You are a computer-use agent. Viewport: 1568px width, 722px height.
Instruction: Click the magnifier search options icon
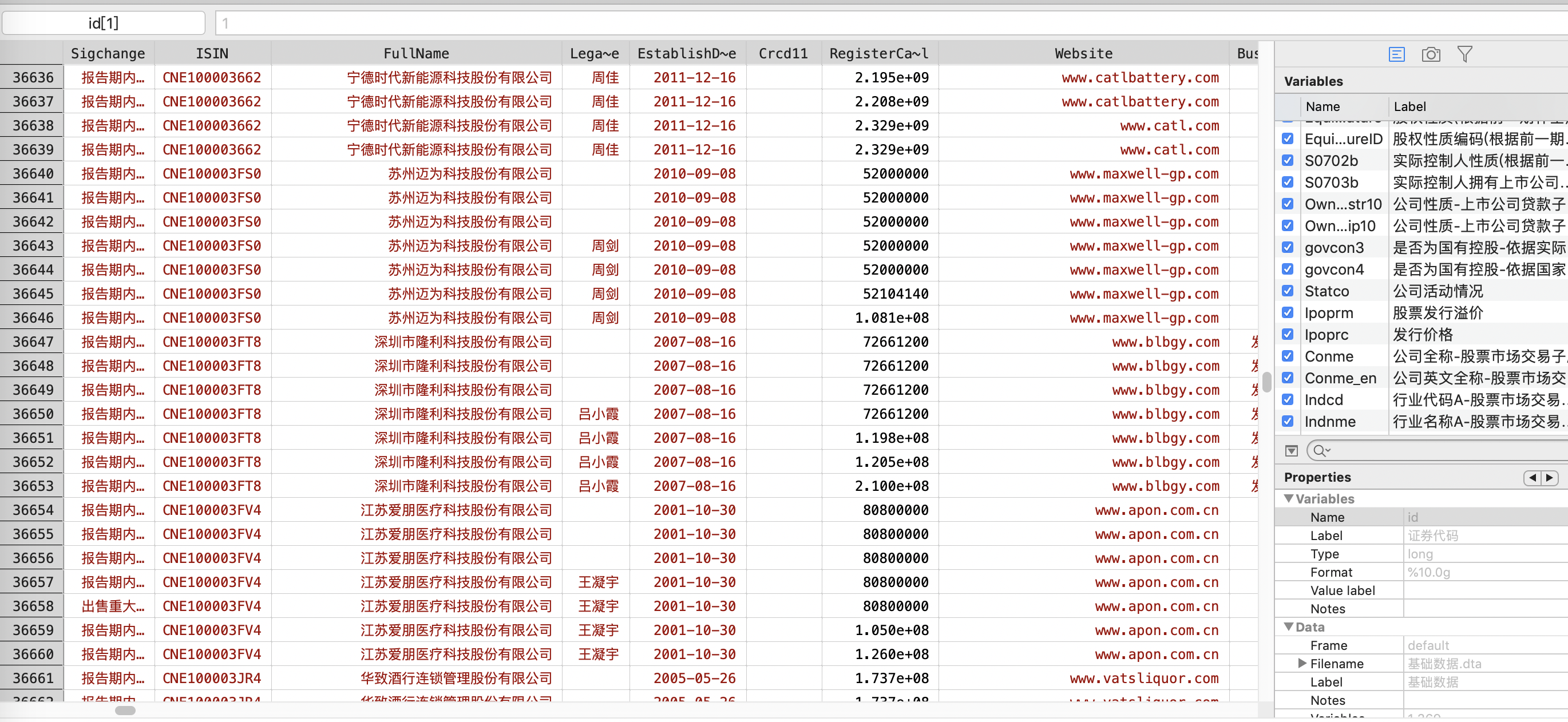click(x=1321, y=451)
